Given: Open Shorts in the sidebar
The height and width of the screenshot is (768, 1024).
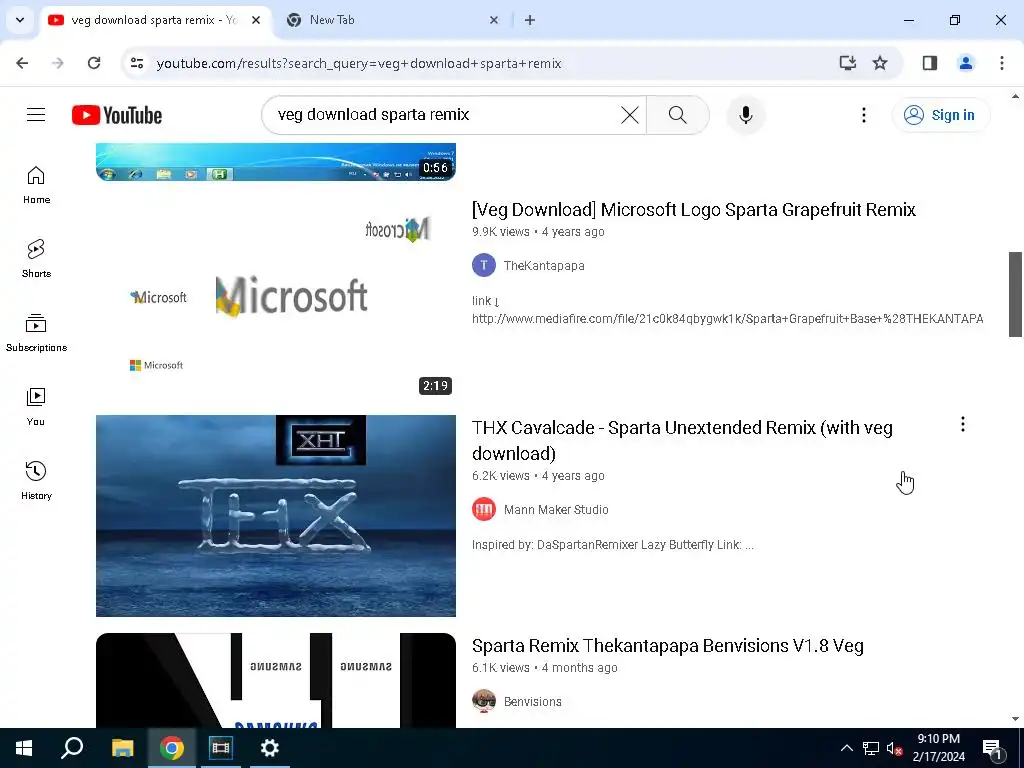Looking at the screenshot, I should coord(36,259).
